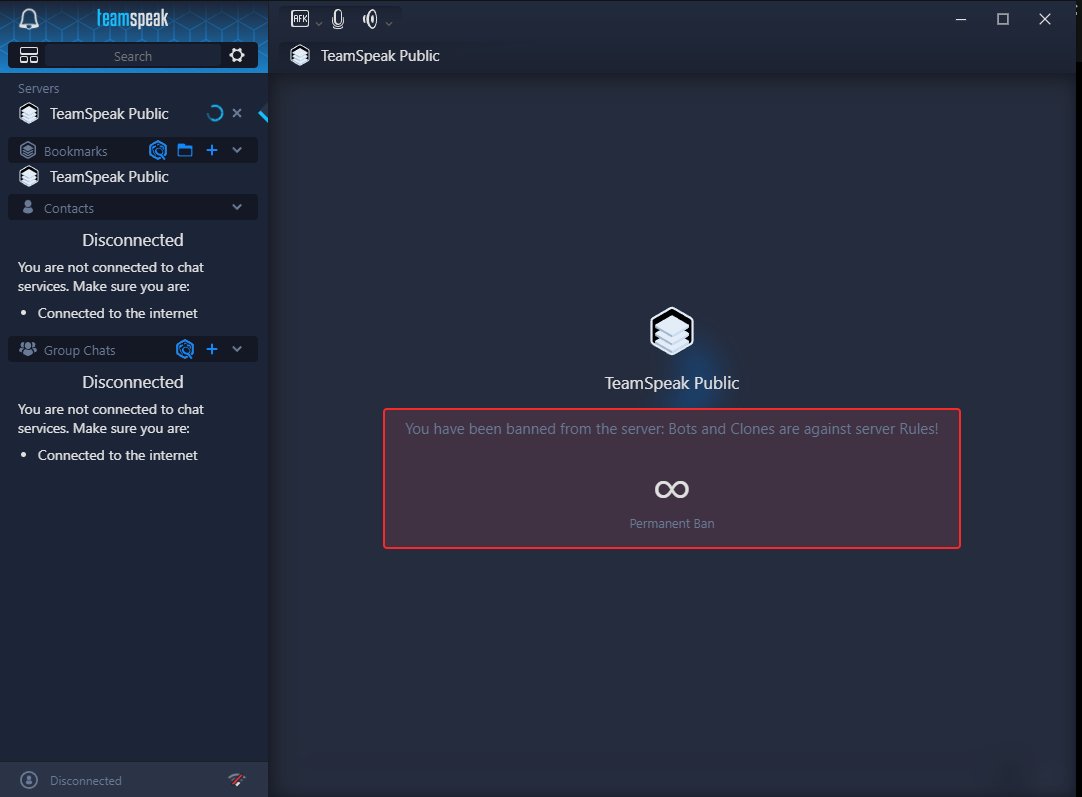Click the user avatar icon in status bar
The width and height of the screenshot is (1082, 797).
(29, 780)
